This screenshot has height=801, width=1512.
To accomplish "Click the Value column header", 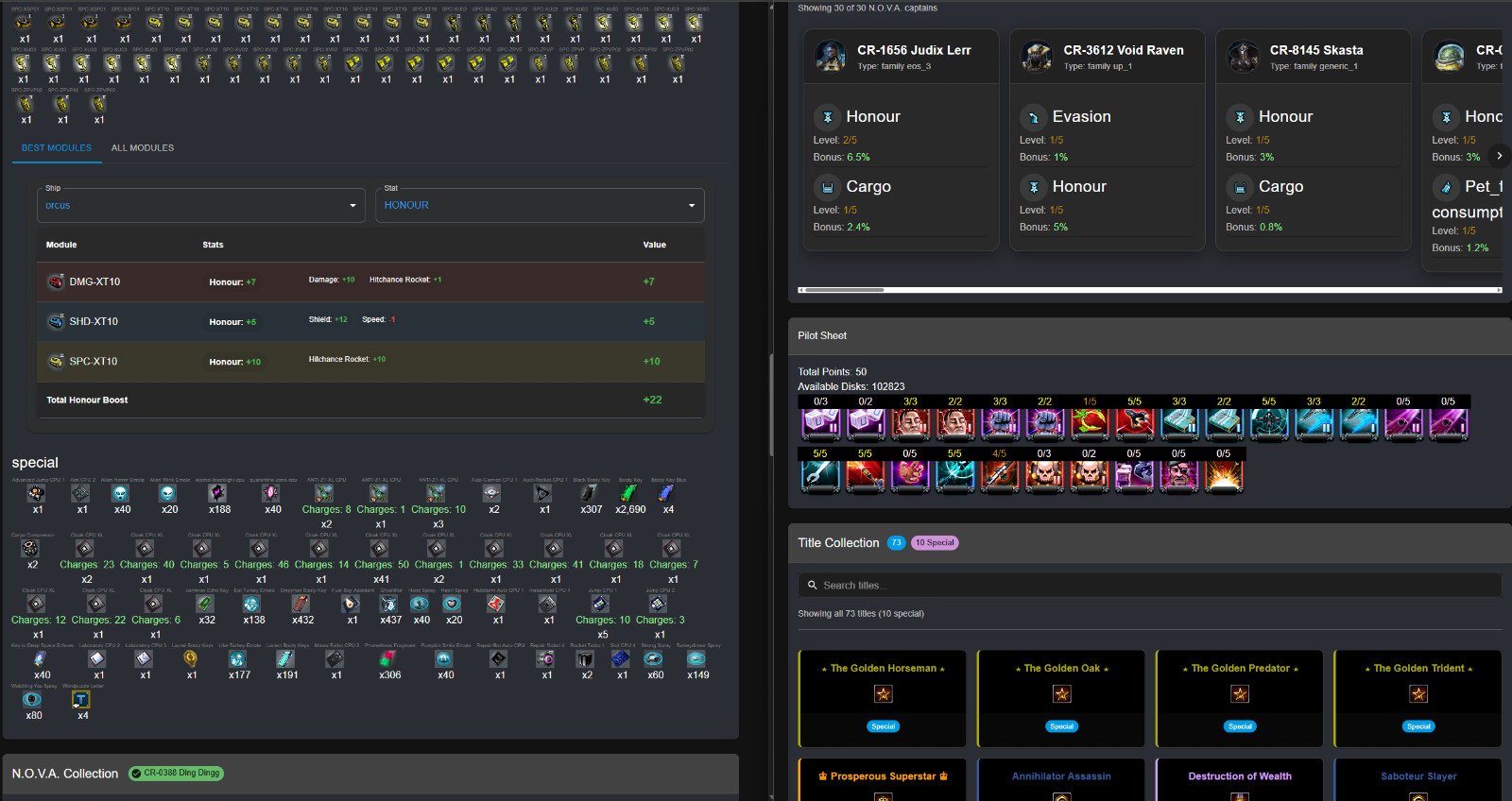I will pos(654,245).
